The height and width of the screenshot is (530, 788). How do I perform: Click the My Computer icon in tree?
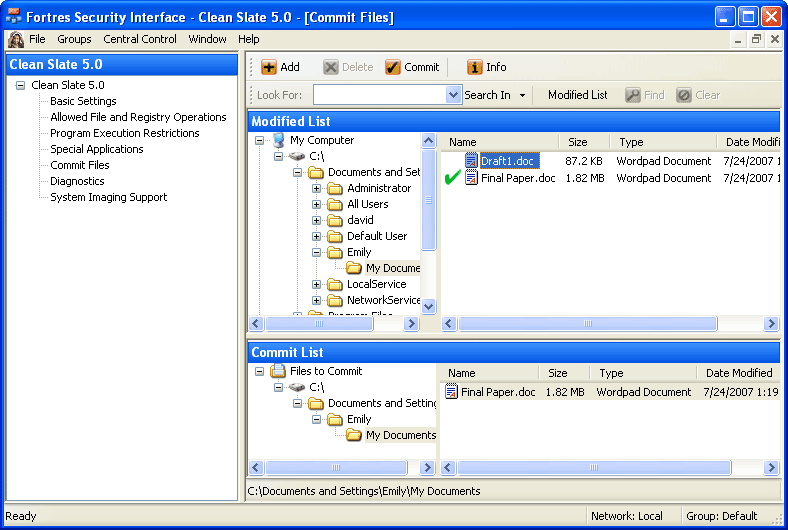[279, 140]
